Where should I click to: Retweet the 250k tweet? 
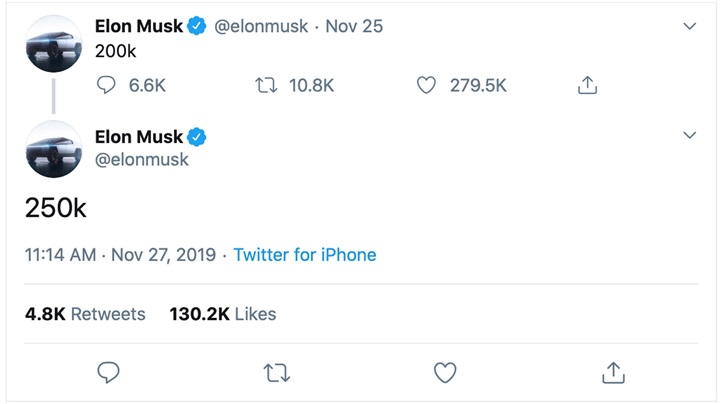pyautogui.click(x=277, y=373)
